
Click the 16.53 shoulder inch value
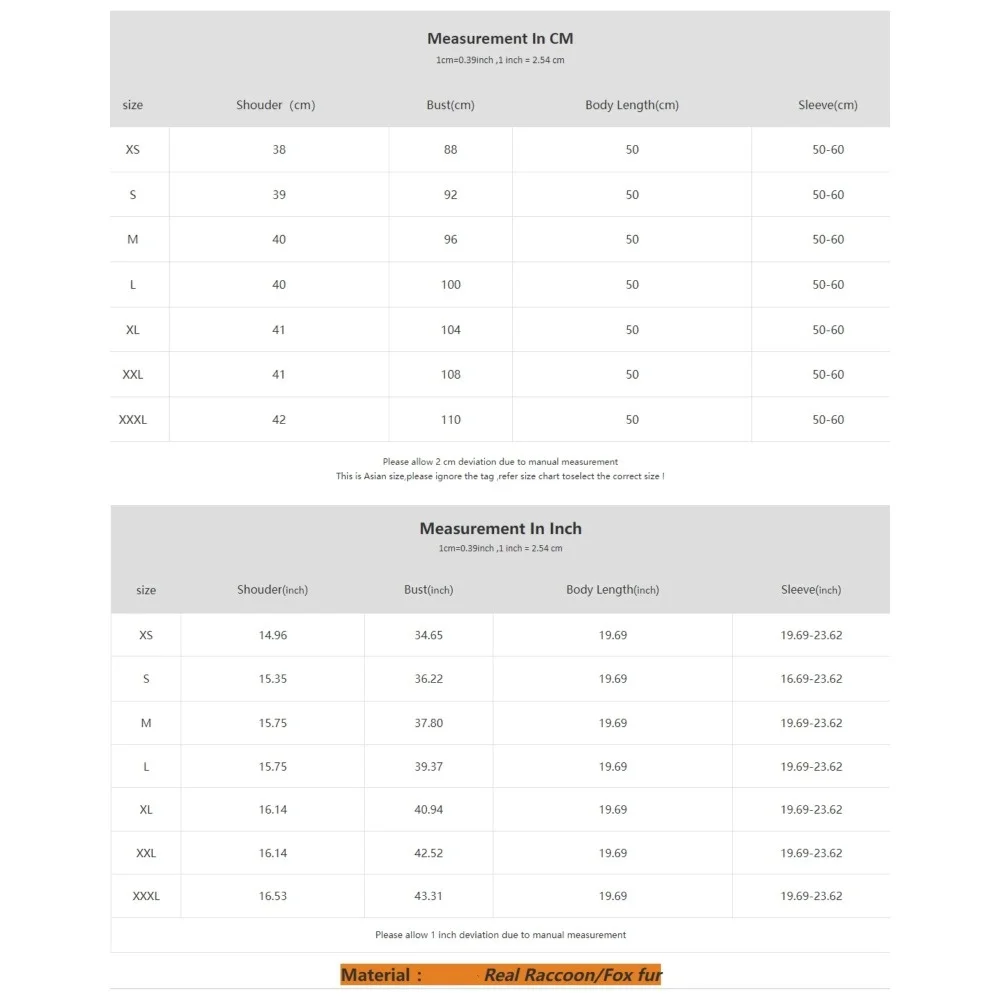[x=273, y=896]
